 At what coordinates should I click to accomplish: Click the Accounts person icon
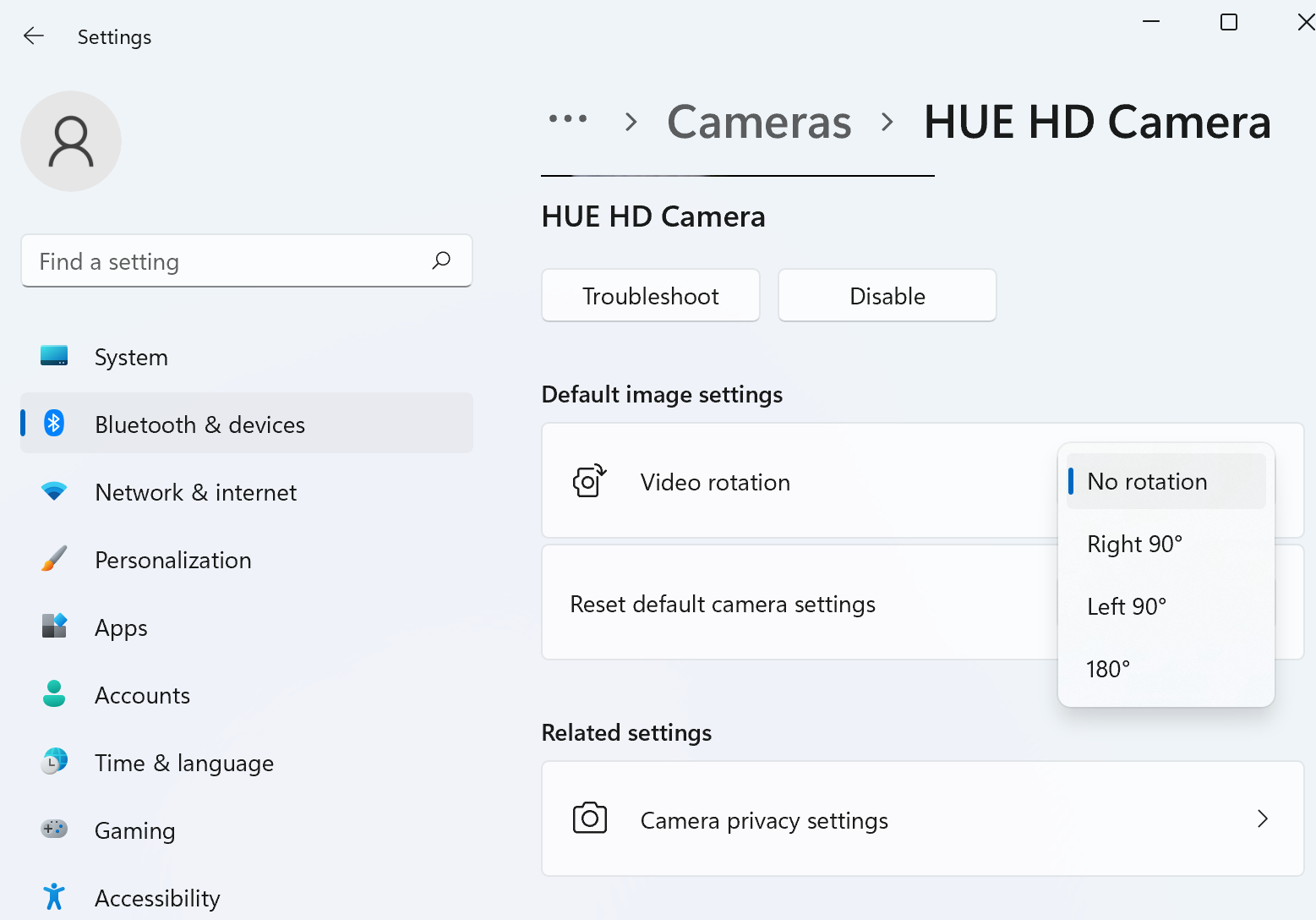tap(54, 693)
